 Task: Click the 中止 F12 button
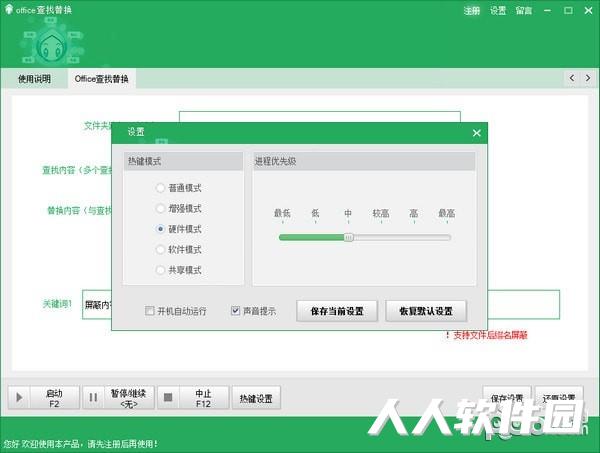193,398
